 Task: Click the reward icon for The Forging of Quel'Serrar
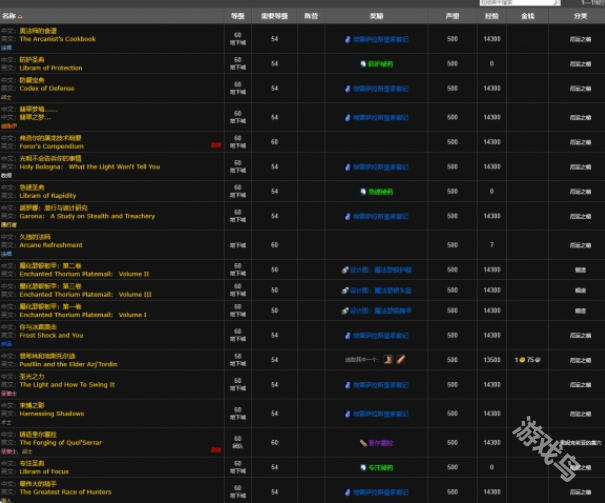362,442
